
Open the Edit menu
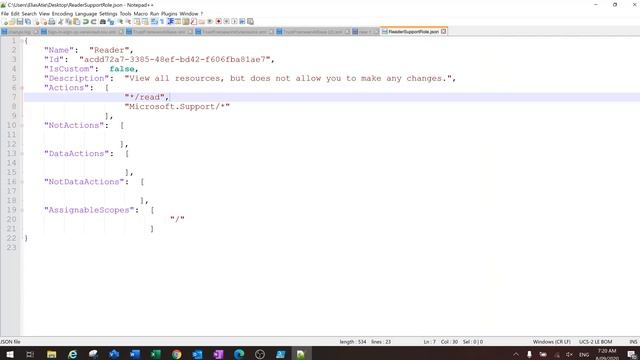(15, 13)
